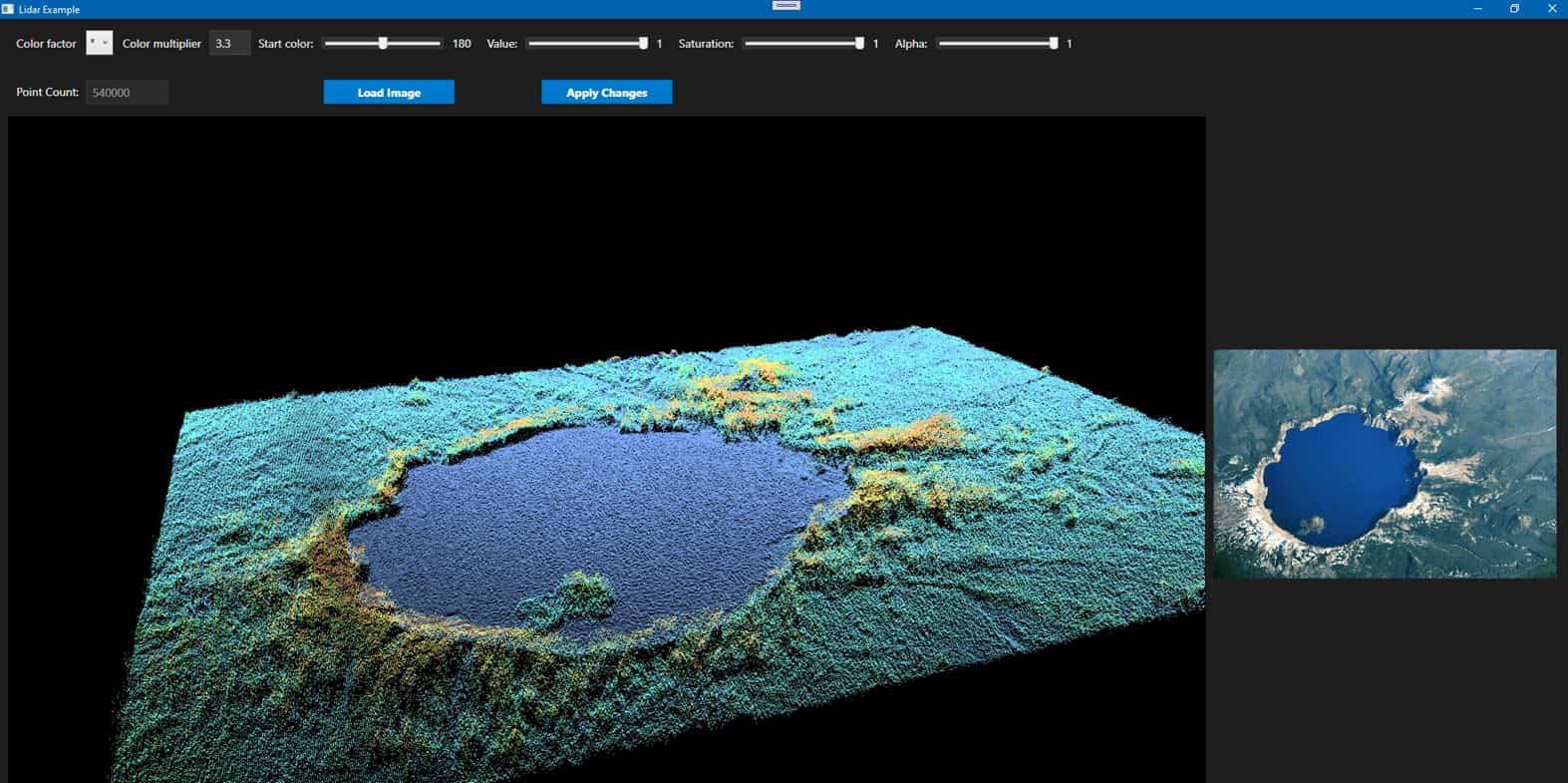Click the Start color slider thumb
Image resolution: width=1568 pixels, height=783 pixels.
[x=383, y=43]
